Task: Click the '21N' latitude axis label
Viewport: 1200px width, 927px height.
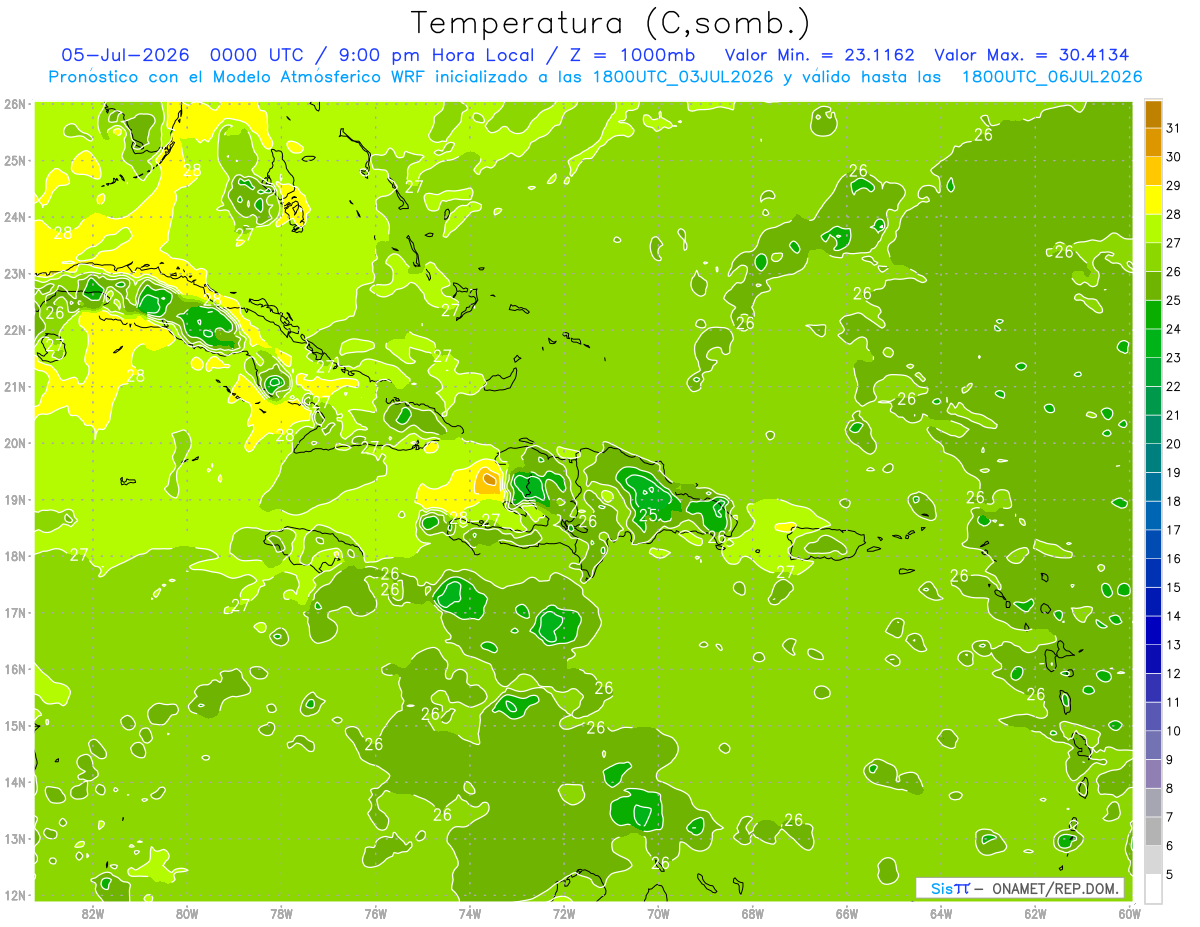Action: (x=15, y=386)
